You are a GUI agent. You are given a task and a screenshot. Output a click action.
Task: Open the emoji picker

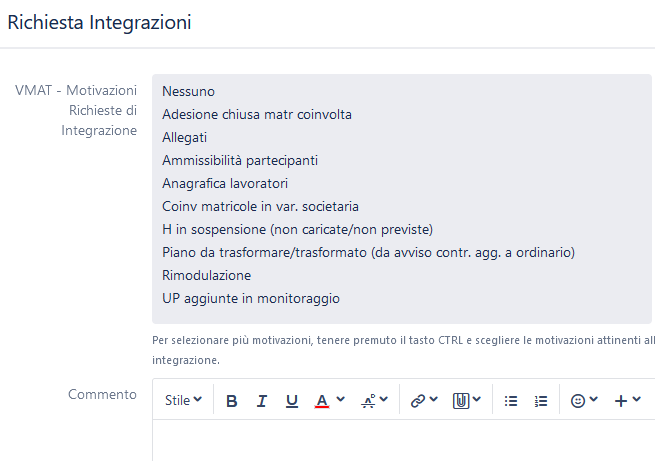pos(584,401)
